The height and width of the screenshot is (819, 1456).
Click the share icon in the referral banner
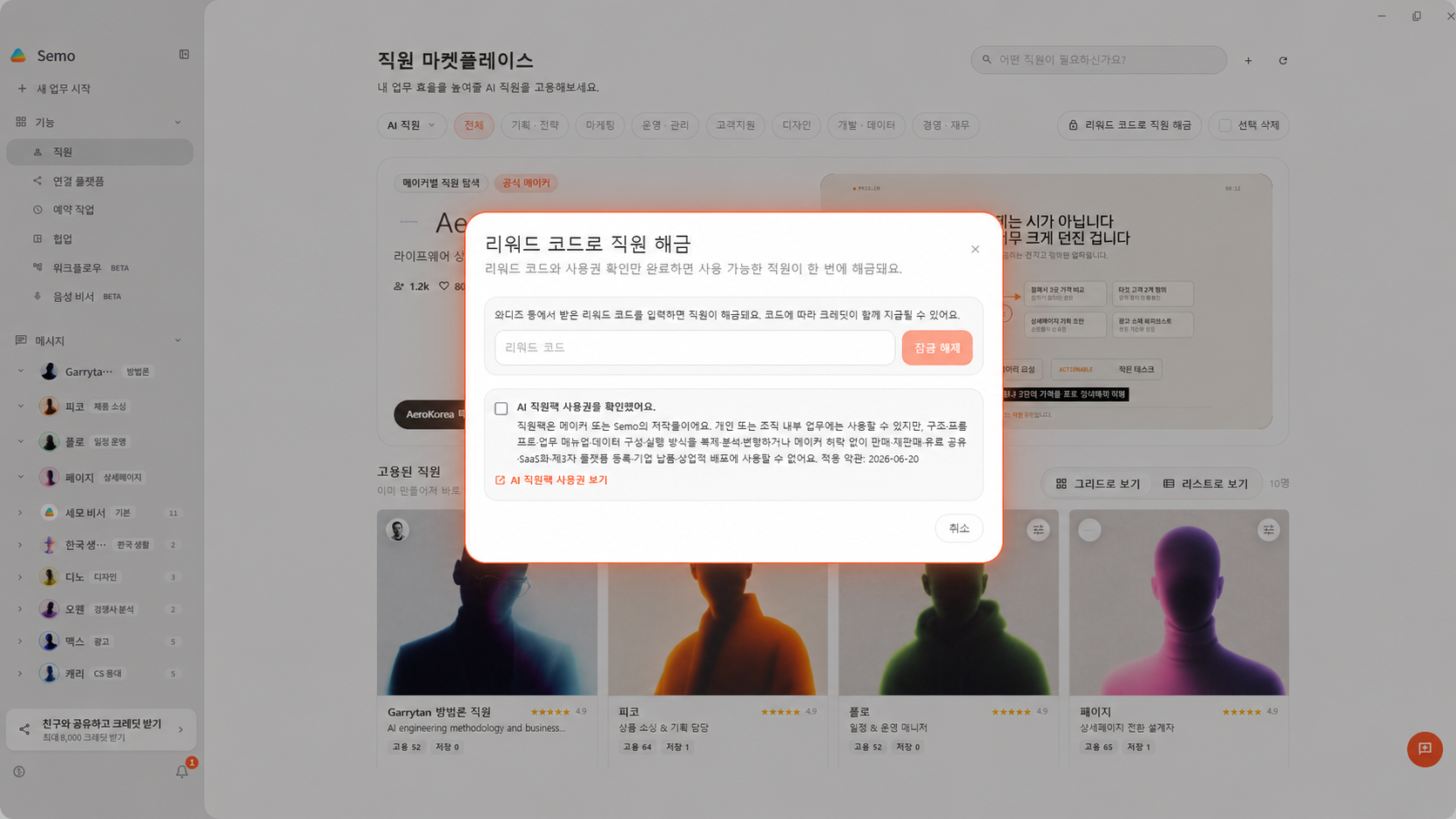24,729
